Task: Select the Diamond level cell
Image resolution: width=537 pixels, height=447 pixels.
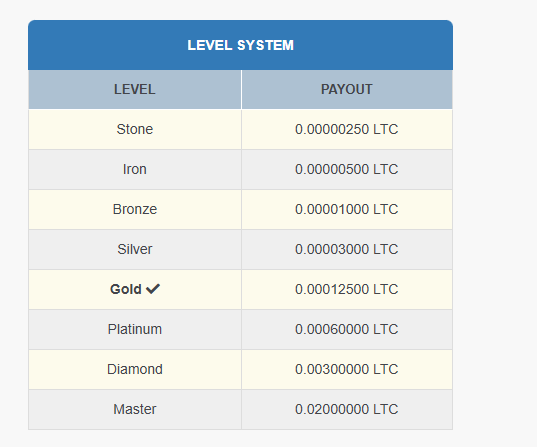Action: (135, 369)
